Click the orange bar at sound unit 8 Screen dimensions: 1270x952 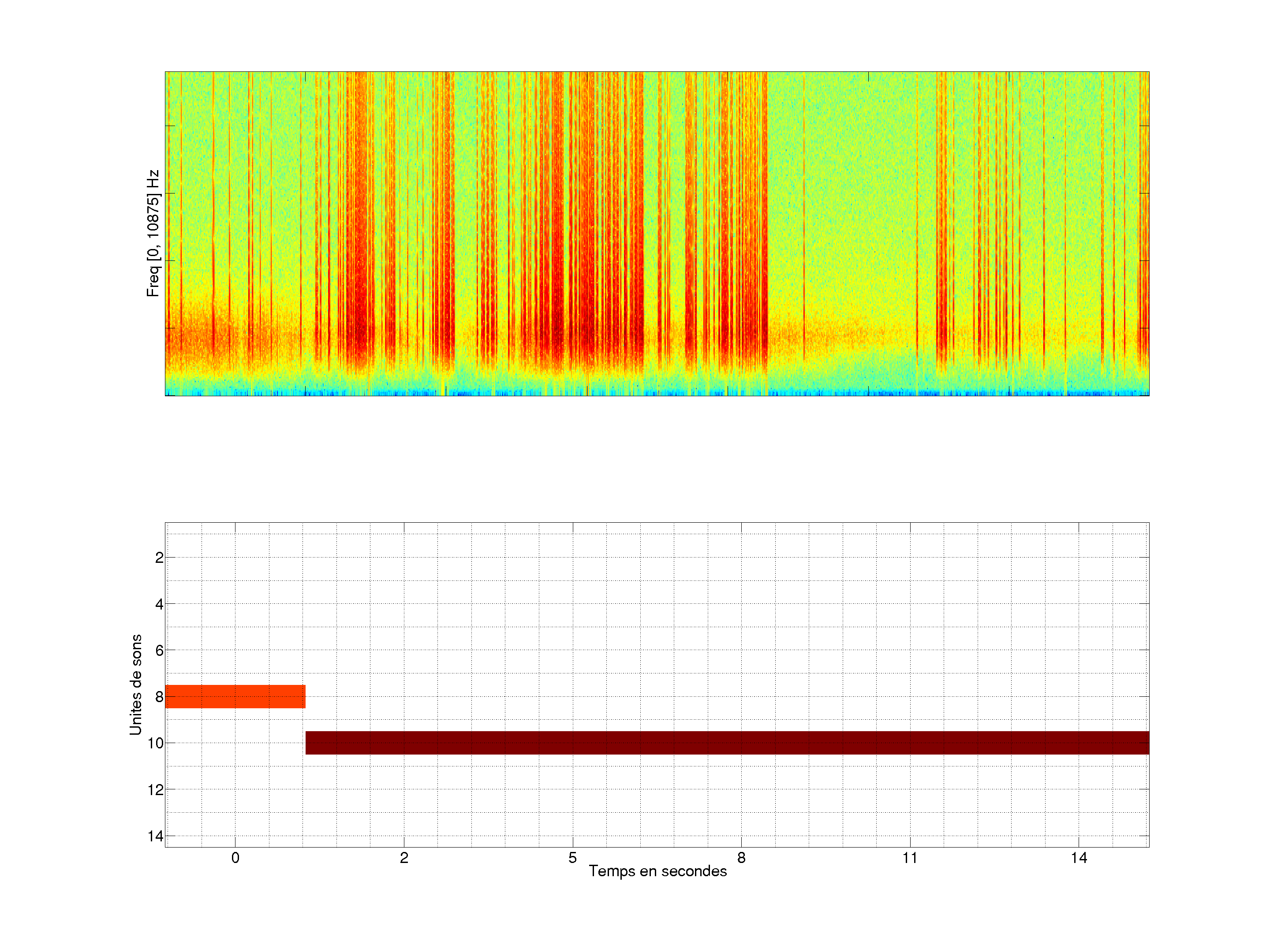click(x=235, y=696)
